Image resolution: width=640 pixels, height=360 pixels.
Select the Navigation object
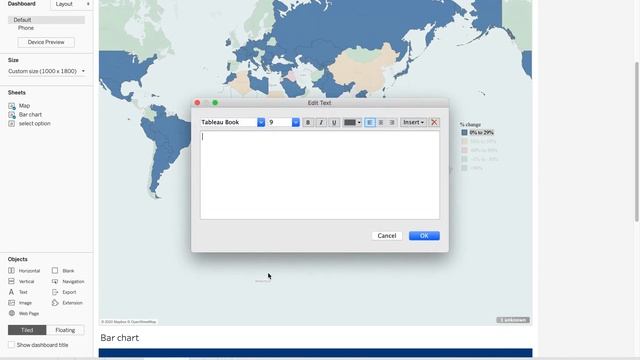[x=68, y=281]
